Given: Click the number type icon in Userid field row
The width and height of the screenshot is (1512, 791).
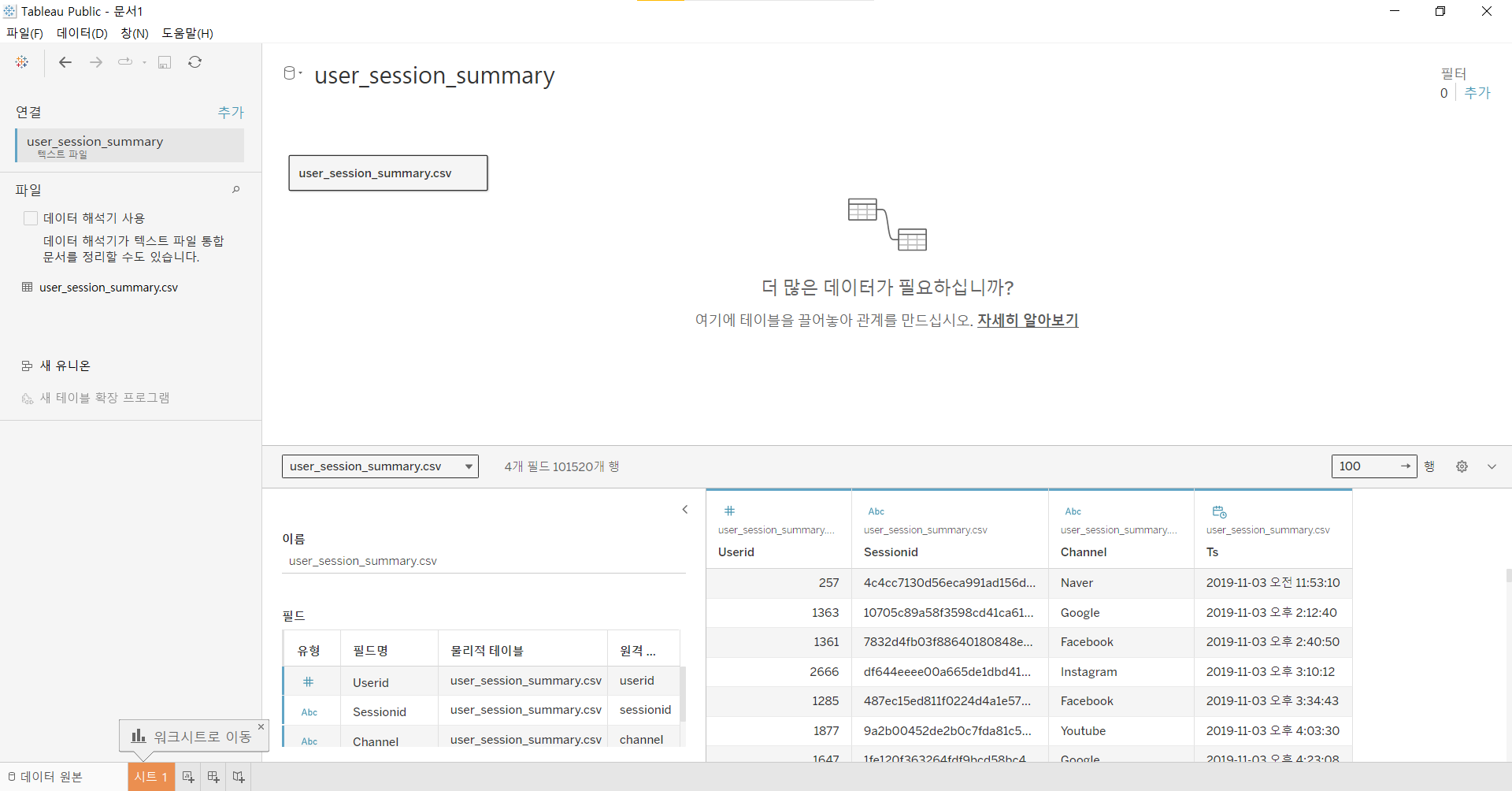Looking at the screenshot, I should (309, 681).
